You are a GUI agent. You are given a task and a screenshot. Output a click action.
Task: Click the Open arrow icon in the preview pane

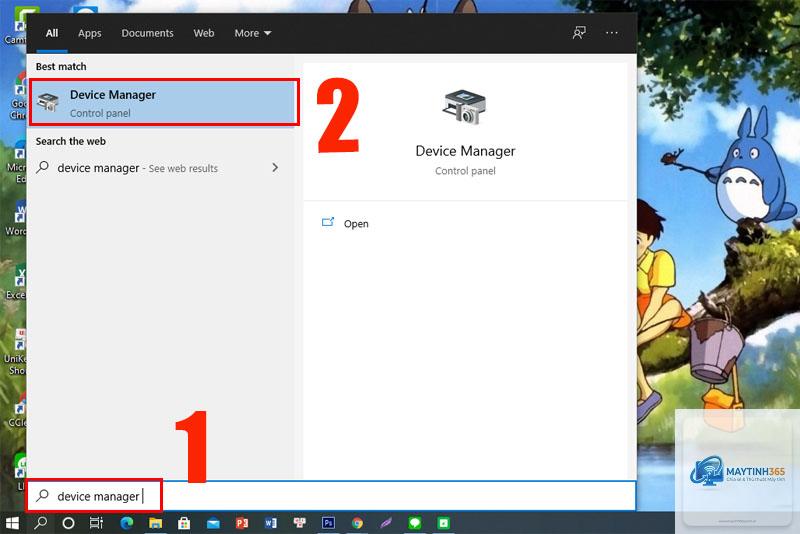click(328, 222)
